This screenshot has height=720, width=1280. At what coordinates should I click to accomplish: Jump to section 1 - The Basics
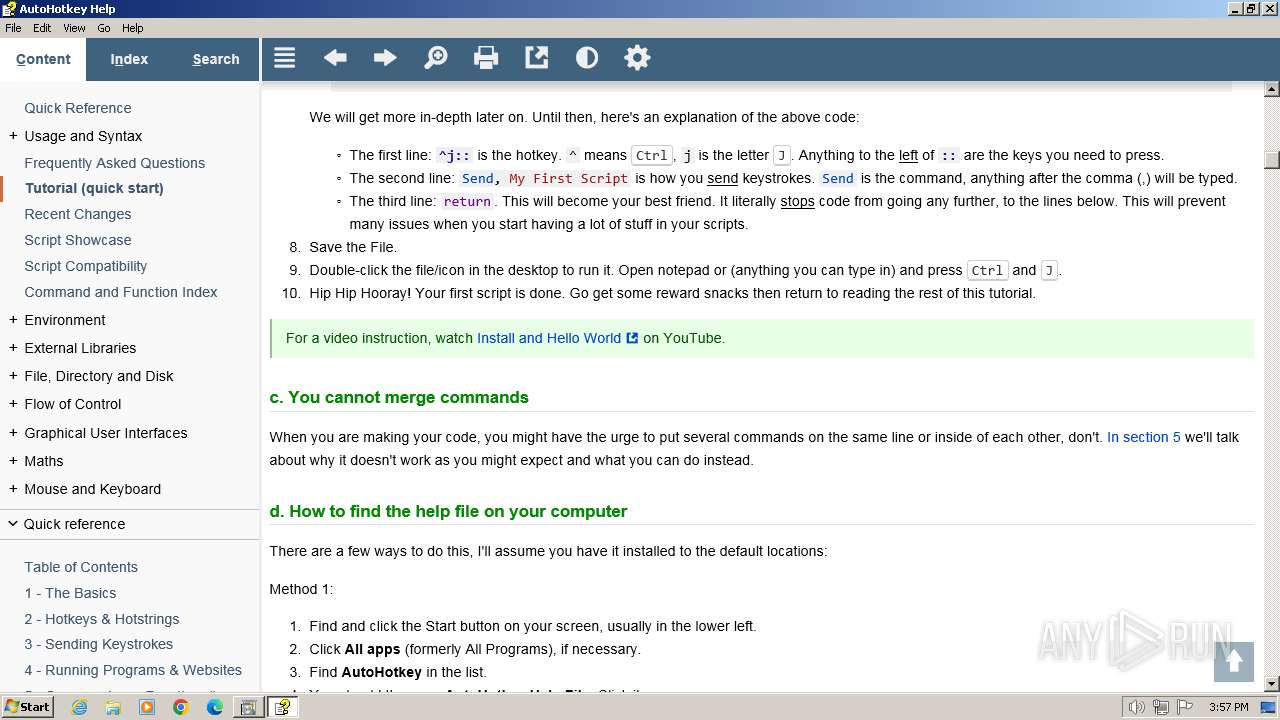(70, 593)
